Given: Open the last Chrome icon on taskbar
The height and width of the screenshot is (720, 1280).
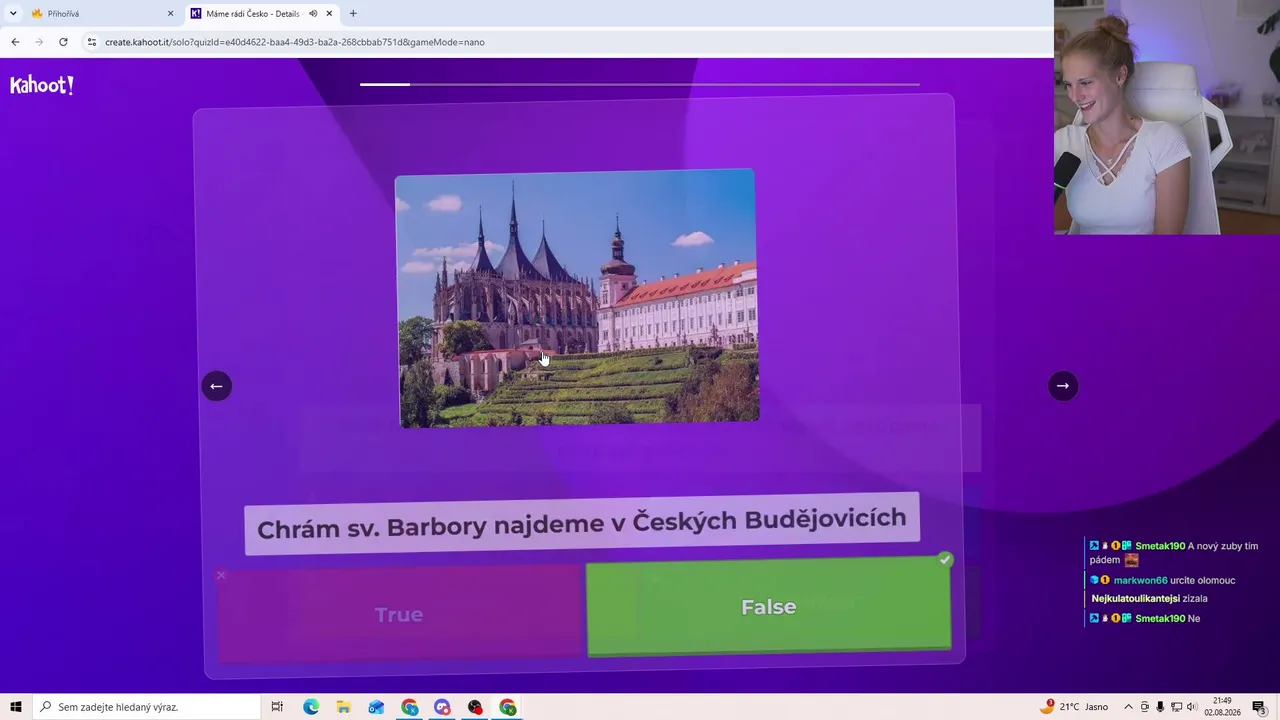Looking at the screenshot, I should 508,707.
